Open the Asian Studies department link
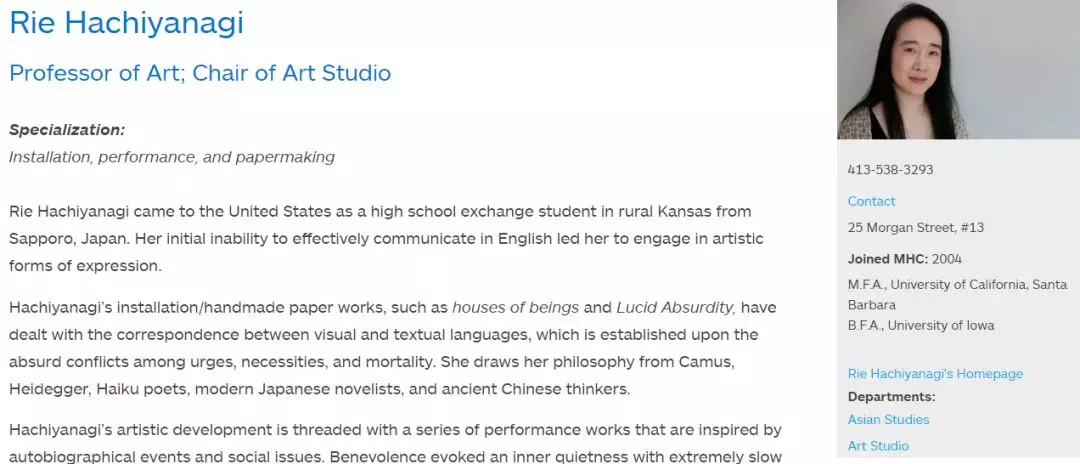This screenshot has height=464, width=1080. tap(888, 419)
